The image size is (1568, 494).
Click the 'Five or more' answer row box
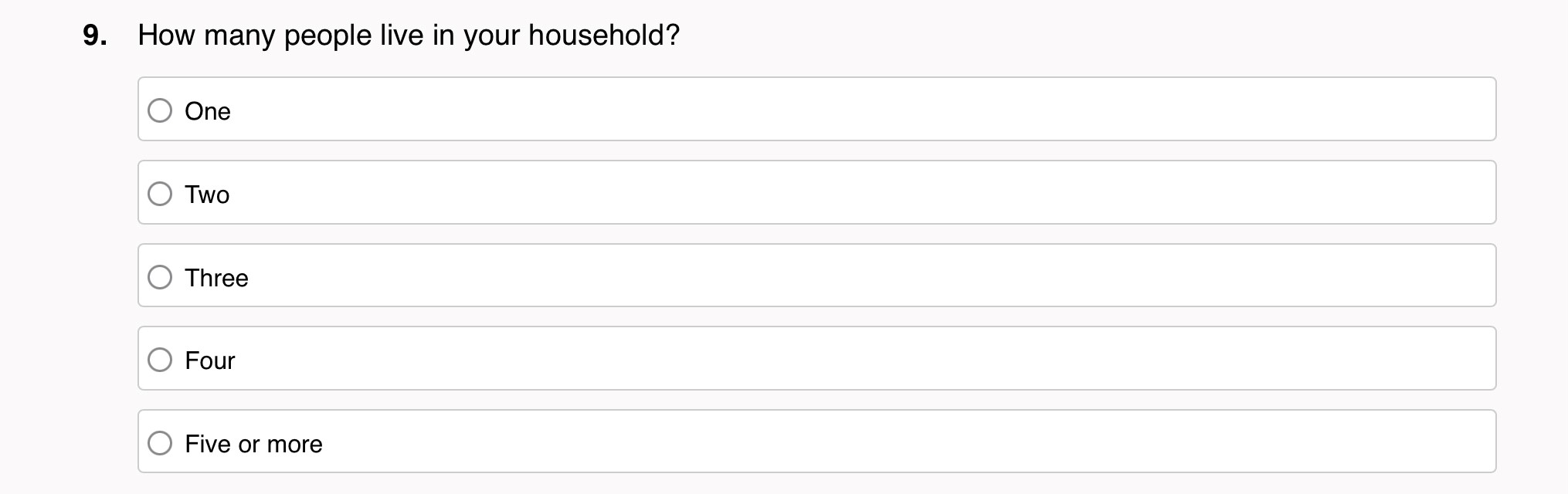pyautogui.click(x=816, y=442)
